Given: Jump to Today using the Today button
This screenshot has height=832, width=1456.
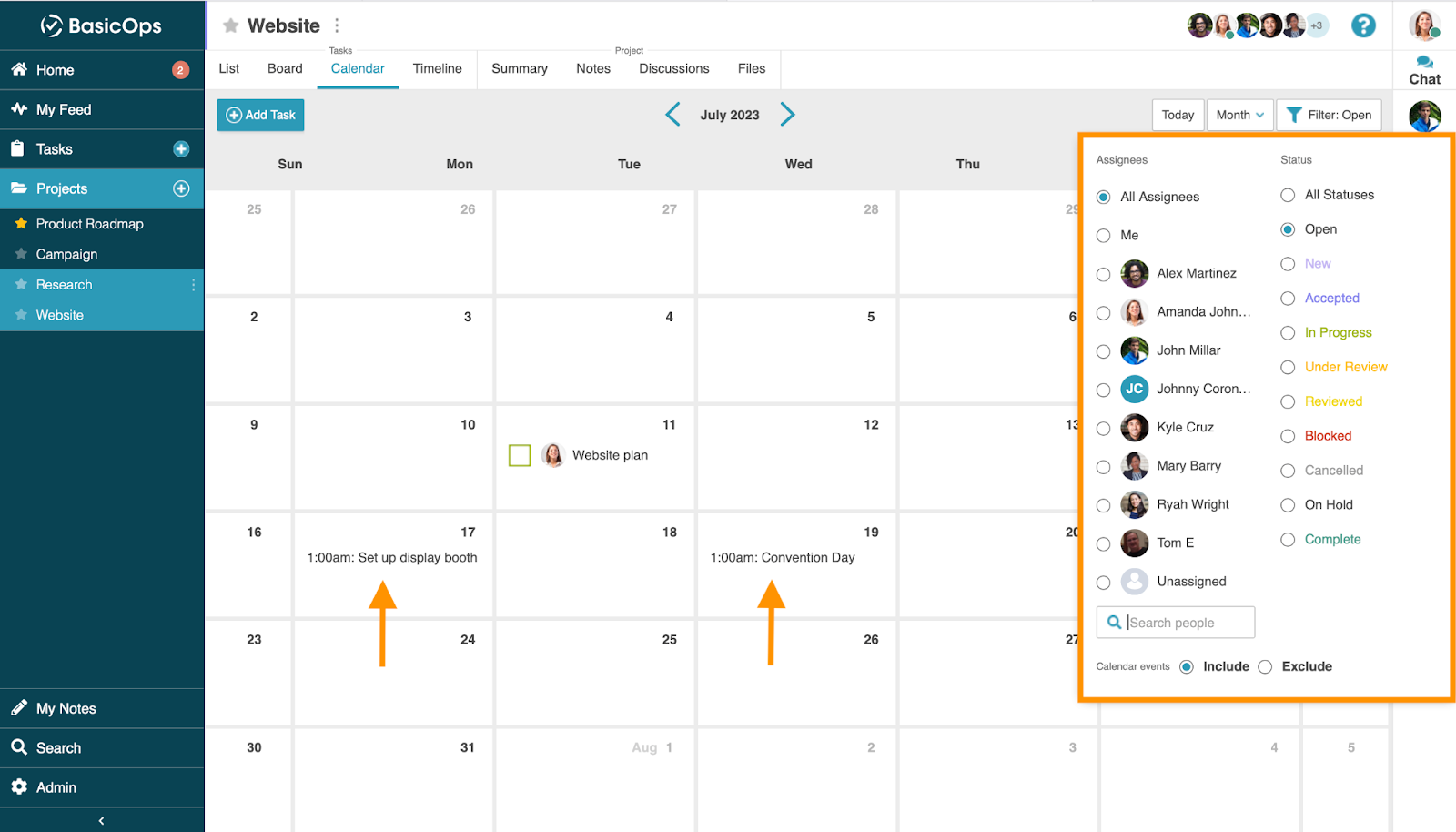Looking at the screenshot, I should 1178,115.
